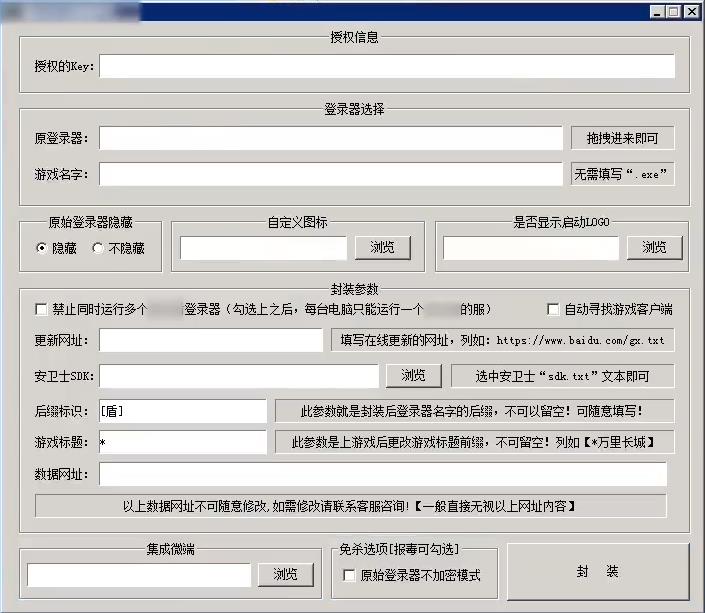Select the 不隐藏 radio button

[x=98, y=248]
